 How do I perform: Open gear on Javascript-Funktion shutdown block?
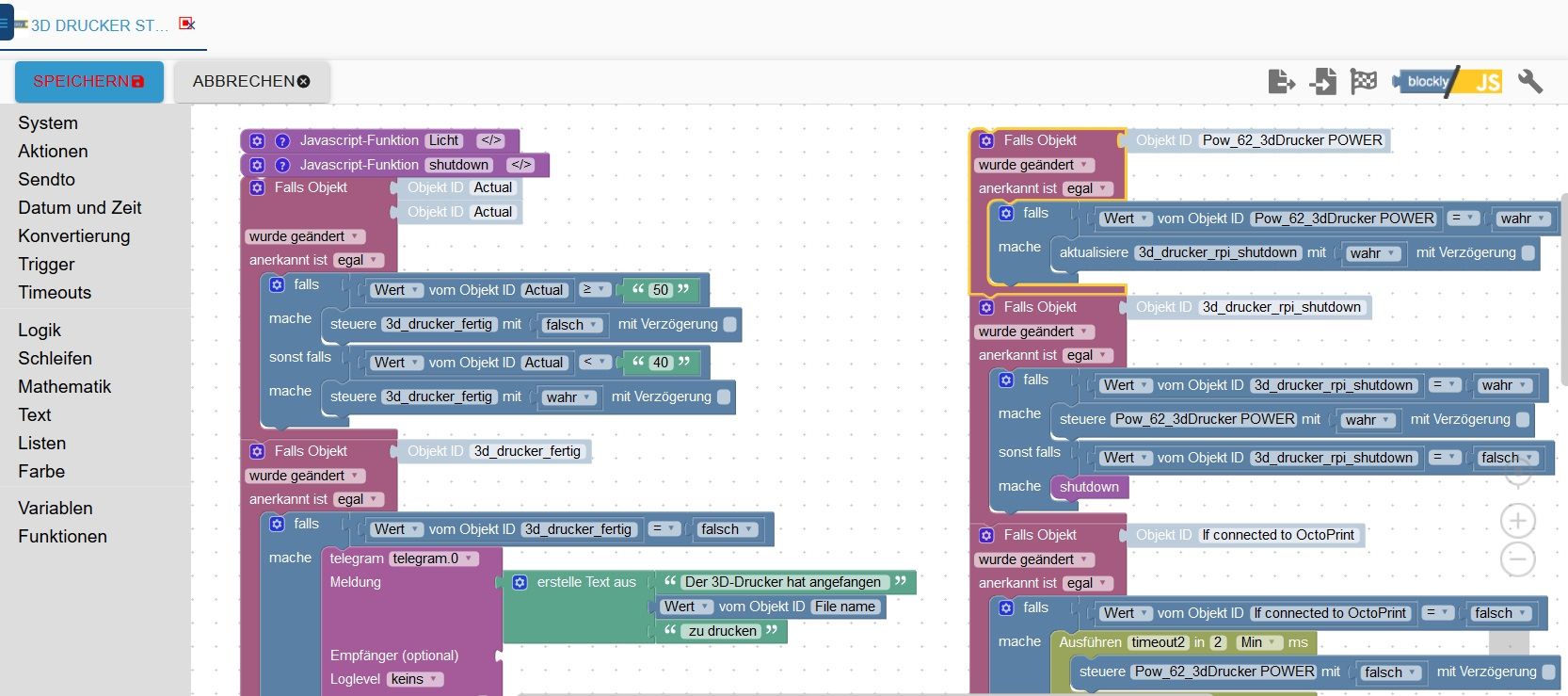coord(257,165)
